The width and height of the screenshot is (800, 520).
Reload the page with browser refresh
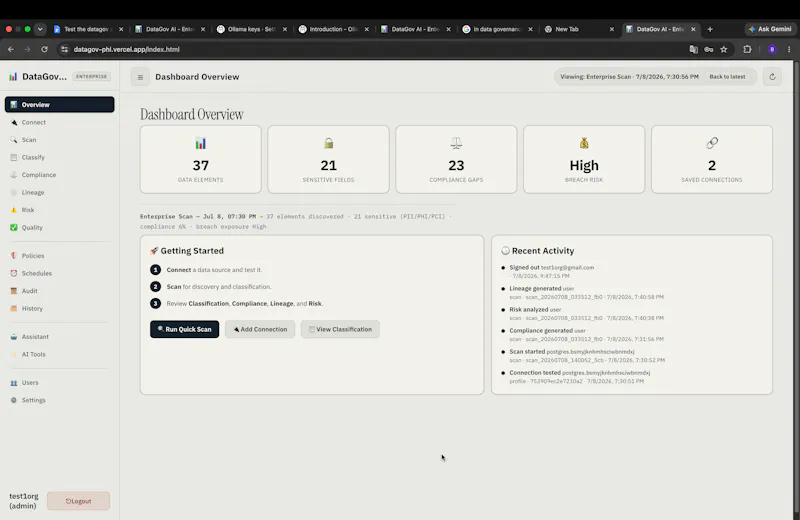pos(44,49)
